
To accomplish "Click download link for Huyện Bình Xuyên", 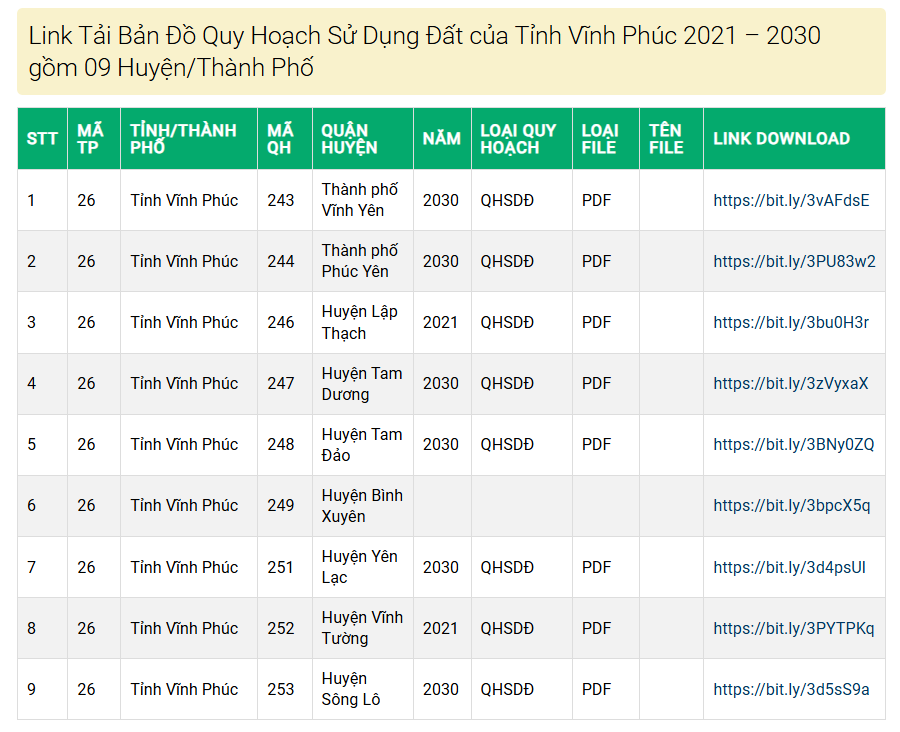I will pos(793,505).
